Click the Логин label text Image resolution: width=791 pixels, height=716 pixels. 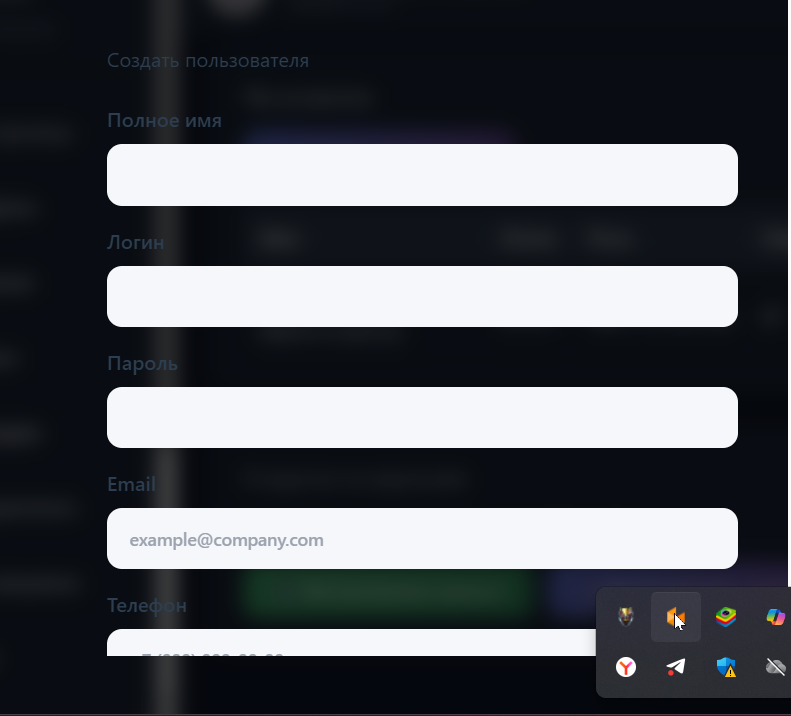click(x=135, y=243)
